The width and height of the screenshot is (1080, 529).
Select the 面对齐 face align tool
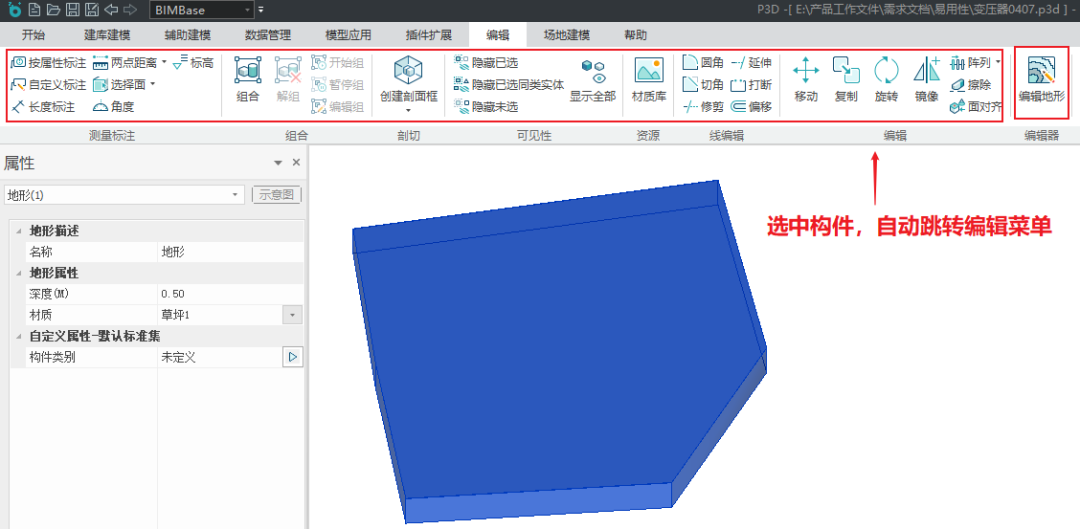pos(975,107)
